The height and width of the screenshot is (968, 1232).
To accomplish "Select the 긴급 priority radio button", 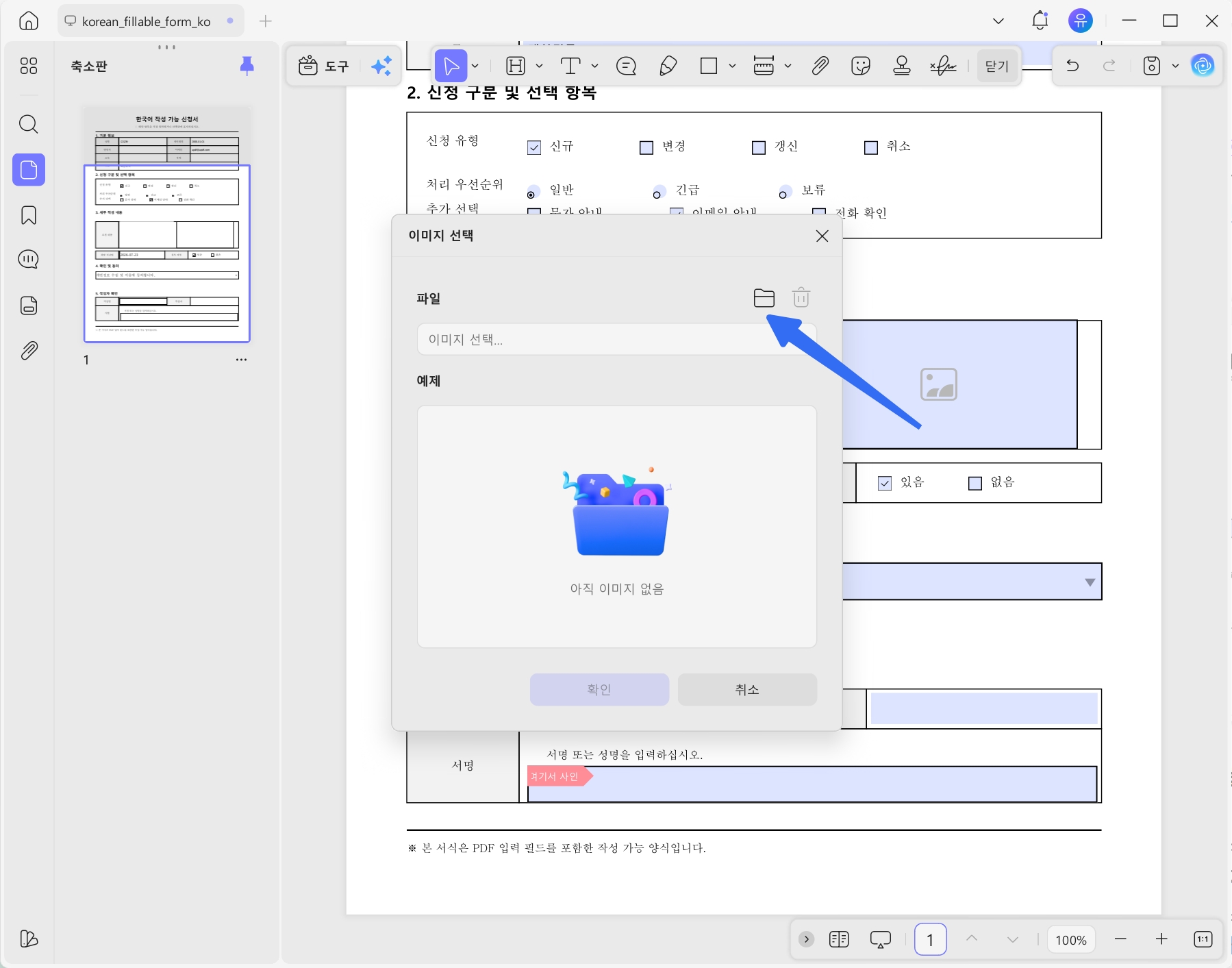I will (x=658, y=193).
